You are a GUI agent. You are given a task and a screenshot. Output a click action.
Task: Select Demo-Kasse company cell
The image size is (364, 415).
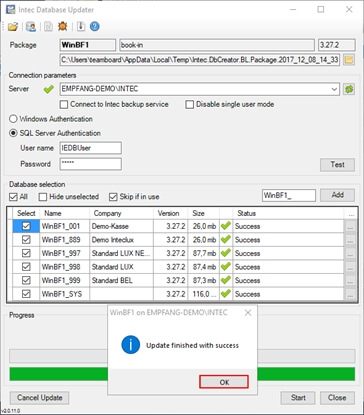(x=121, y=226)
